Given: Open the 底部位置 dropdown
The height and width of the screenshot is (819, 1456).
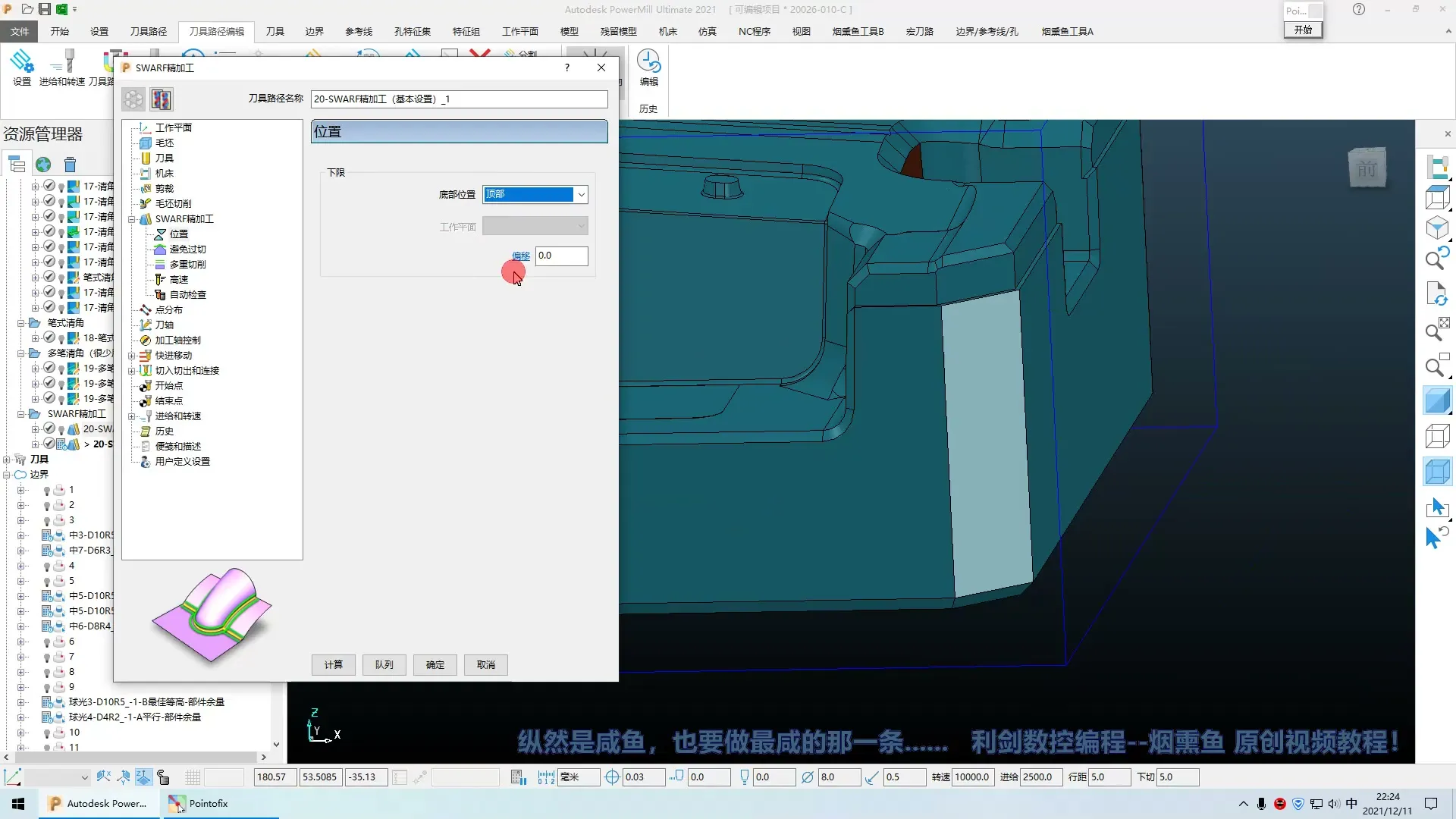Looking at the screenshot, I should click(x=581, y=195).
